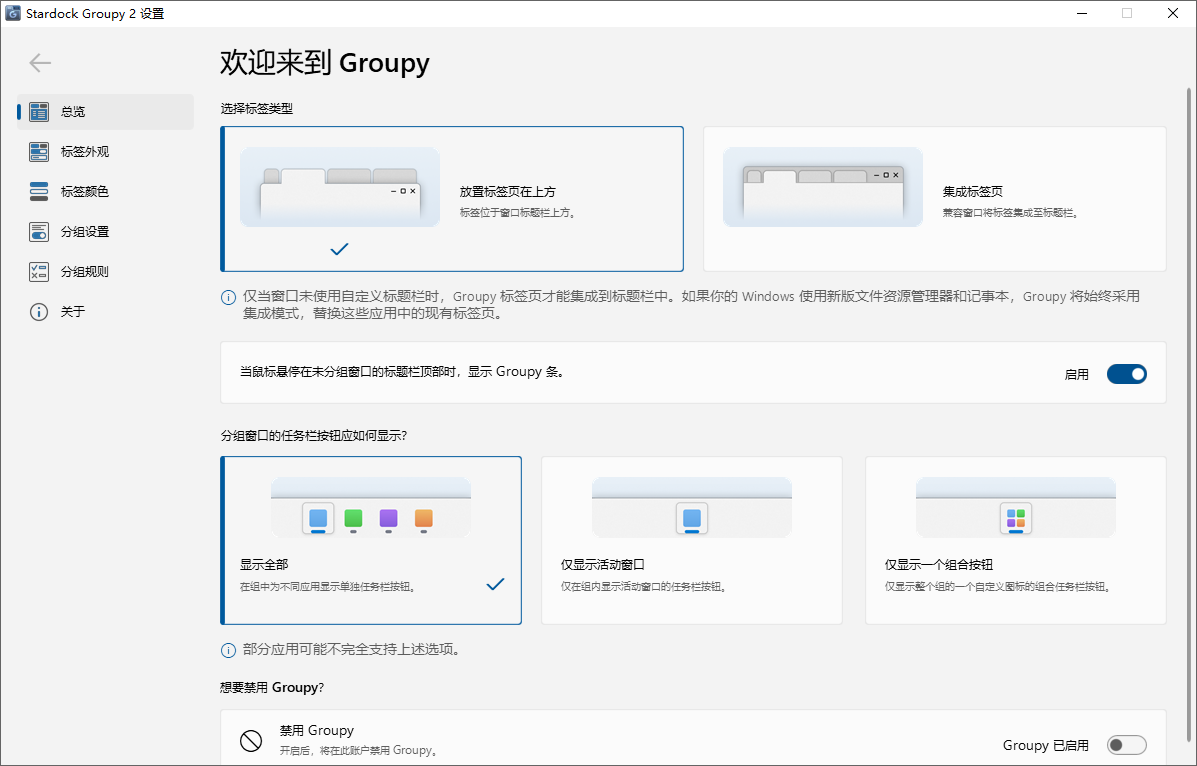Screen dimensions: 1197x766
Task: Click the 想要禁用 Groupy? label
Action: tap(272, 687)
